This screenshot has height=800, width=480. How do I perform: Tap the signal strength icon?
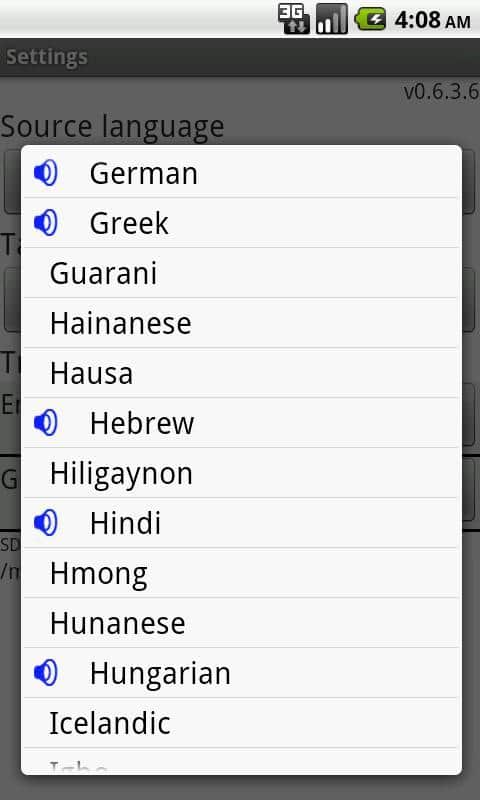332,19
